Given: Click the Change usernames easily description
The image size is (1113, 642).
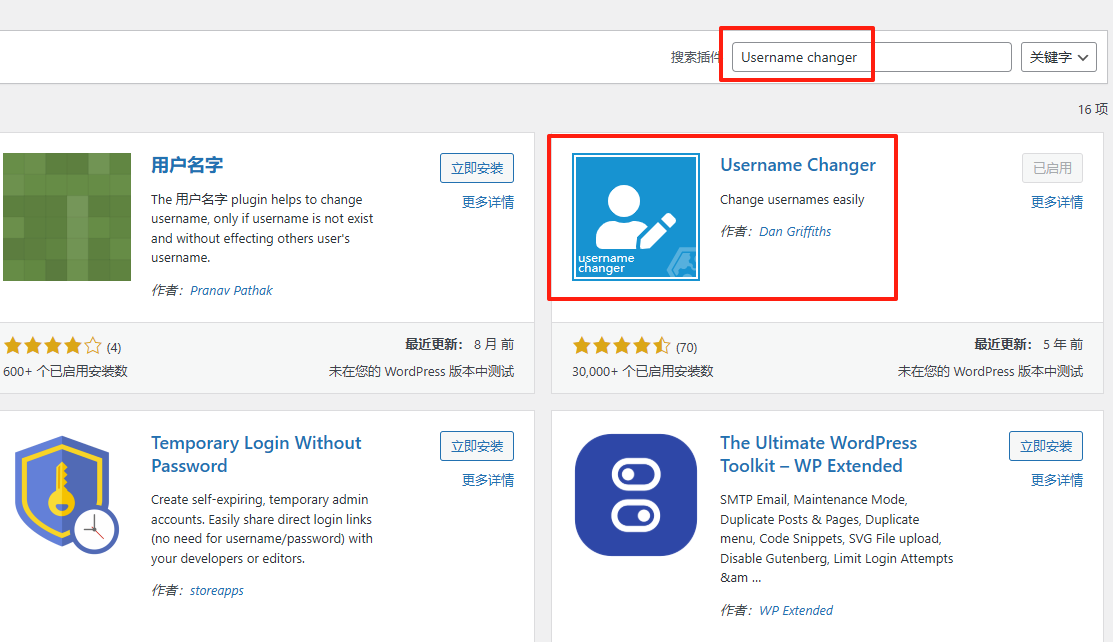Looking at the screenshot, I should point(792,200).
